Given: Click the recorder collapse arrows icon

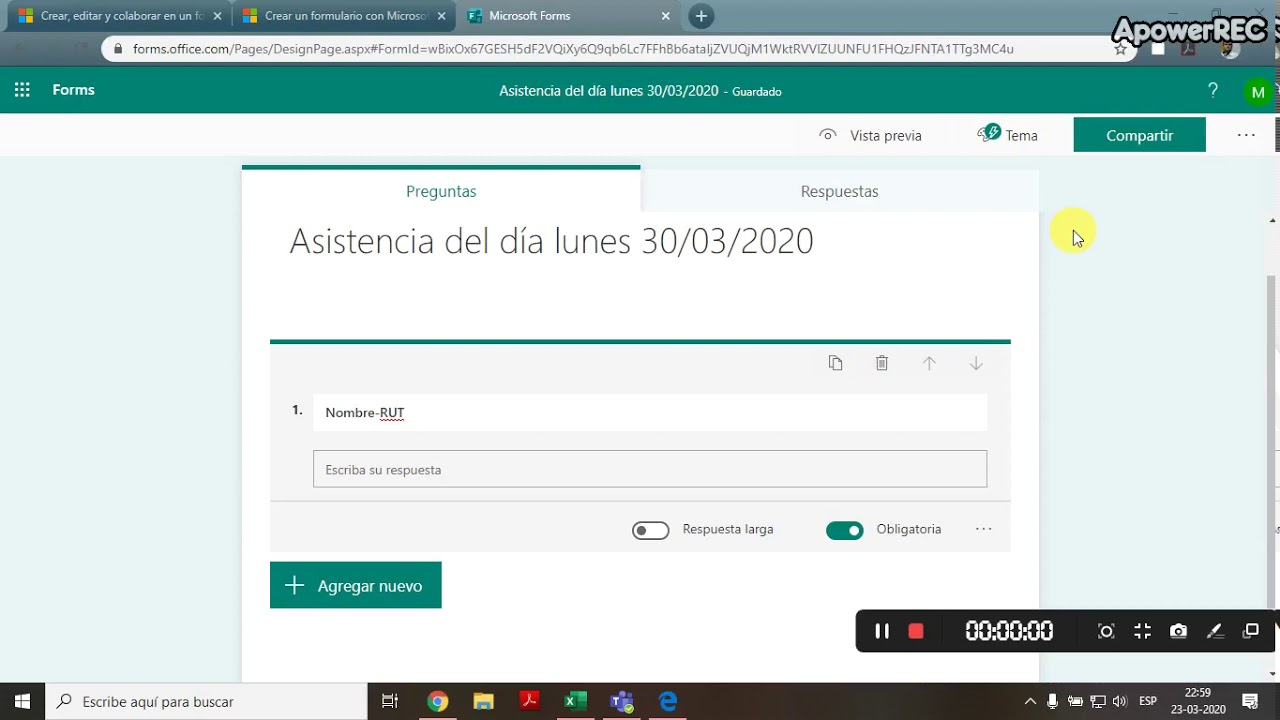Looking at the screenshot, I should point(1142,631).
